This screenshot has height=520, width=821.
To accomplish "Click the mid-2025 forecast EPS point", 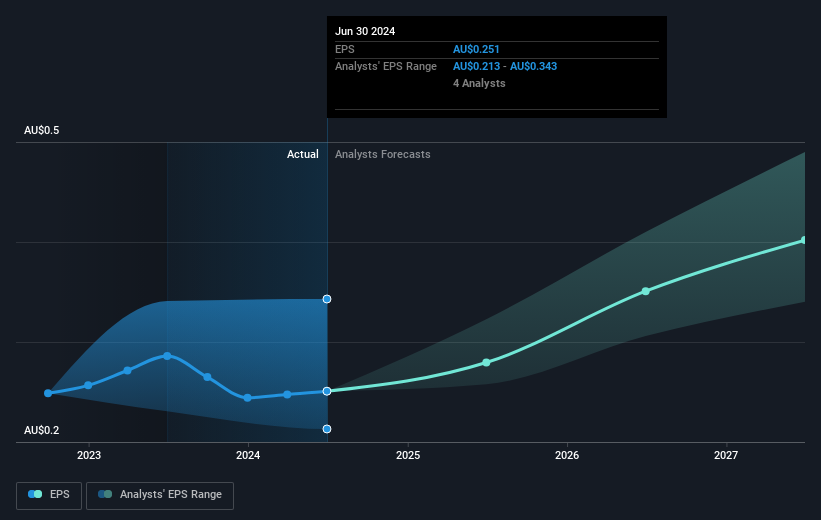I will point(486,362).
